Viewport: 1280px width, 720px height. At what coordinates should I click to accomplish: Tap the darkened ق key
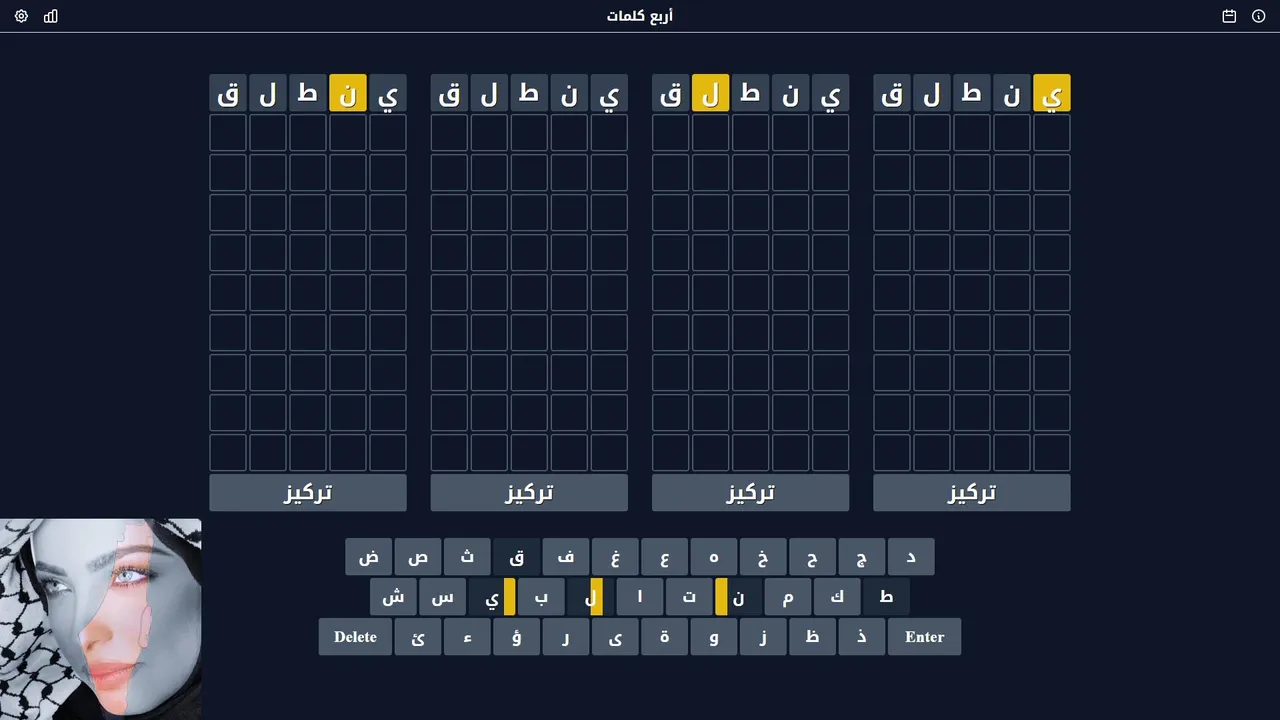tap(517, 557)
